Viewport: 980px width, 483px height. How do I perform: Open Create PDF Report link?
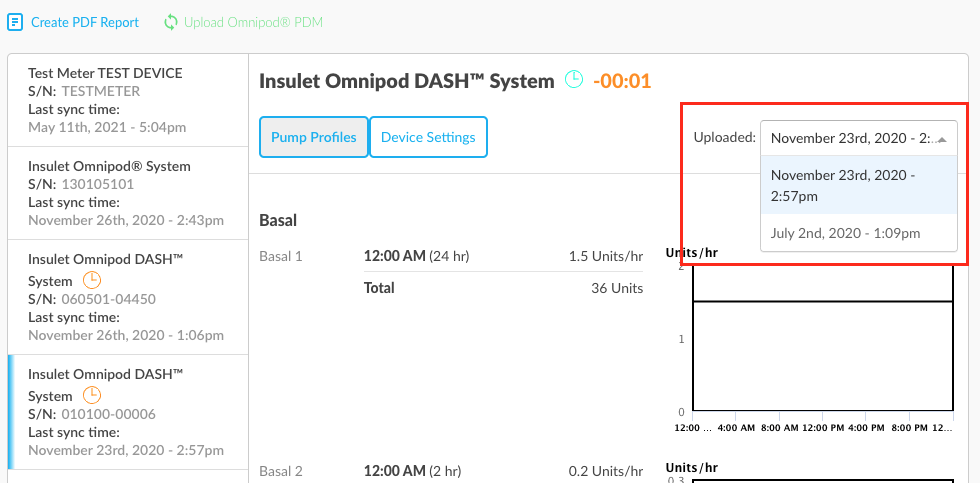pos(85,22)
